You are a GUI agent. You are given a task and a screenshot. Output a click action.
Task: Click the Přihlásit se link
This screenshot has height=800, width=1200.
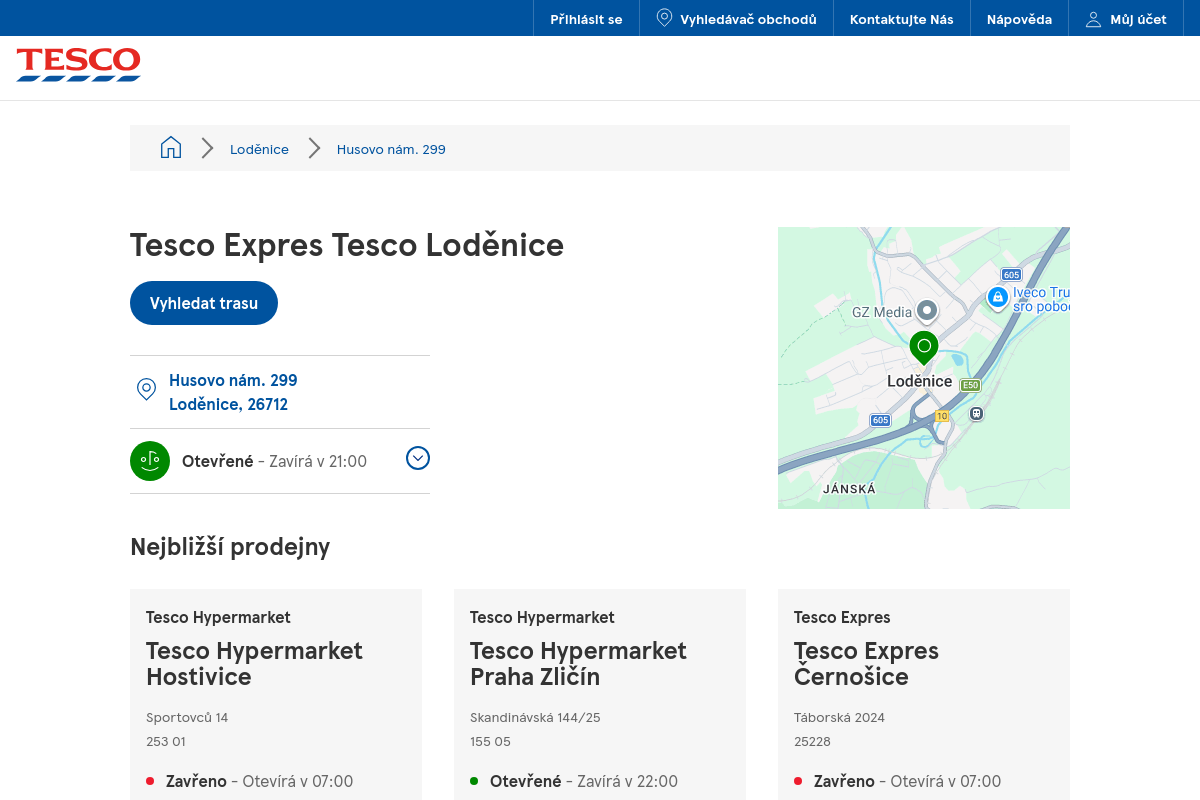(586, 17)
